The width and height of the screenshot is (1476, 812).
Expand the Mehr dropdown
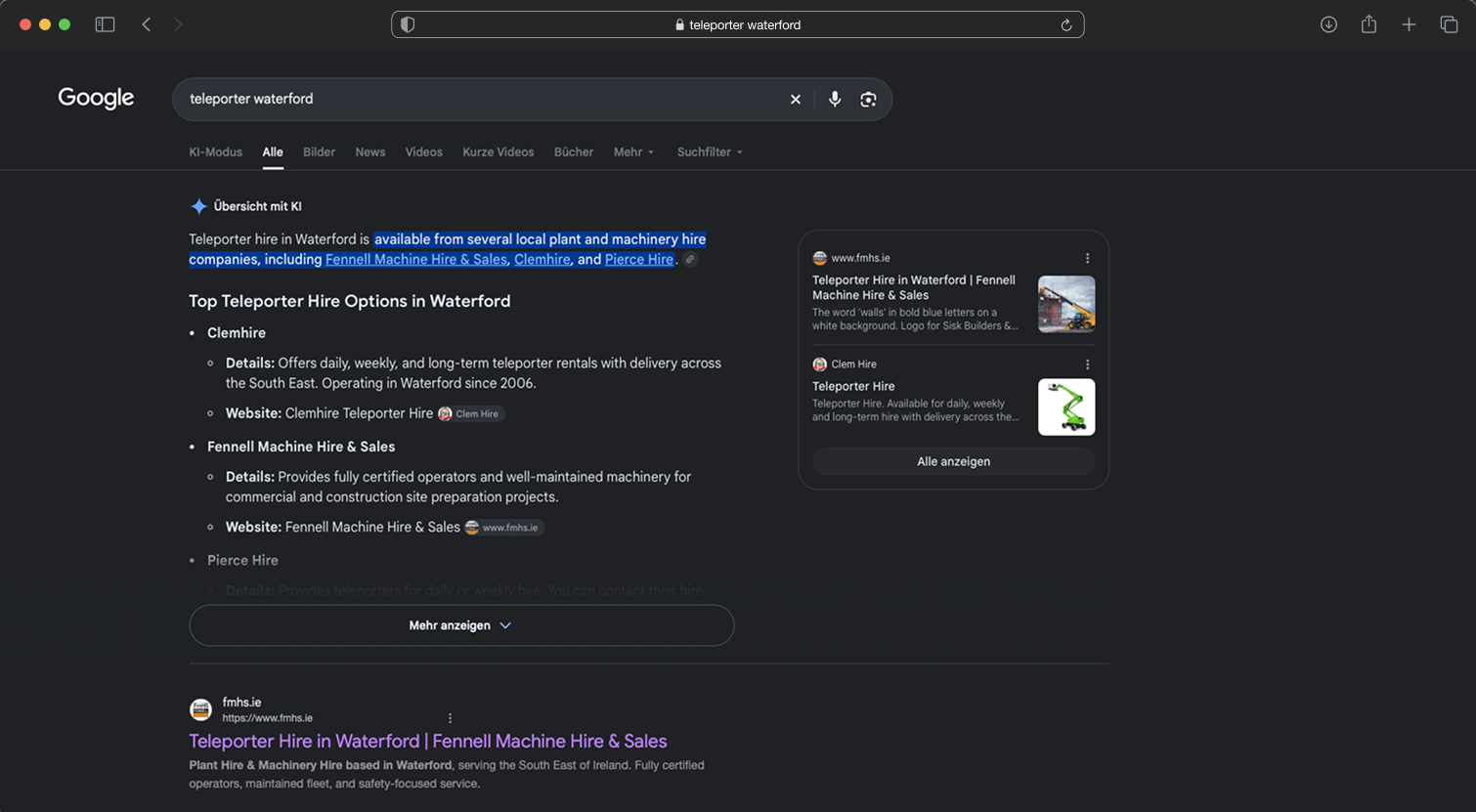click(x=633, y=152)
